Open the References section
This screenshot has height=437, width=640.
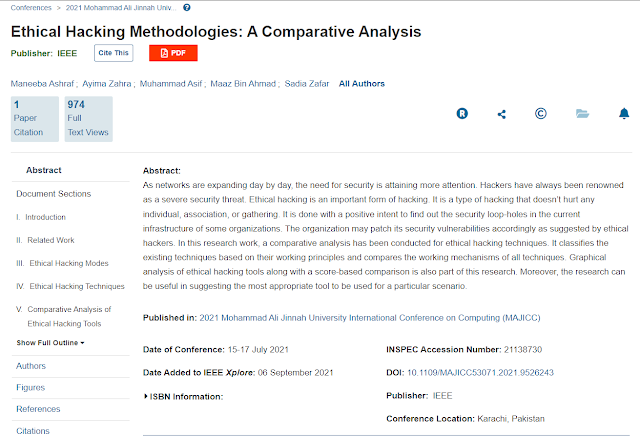(38, 409)
